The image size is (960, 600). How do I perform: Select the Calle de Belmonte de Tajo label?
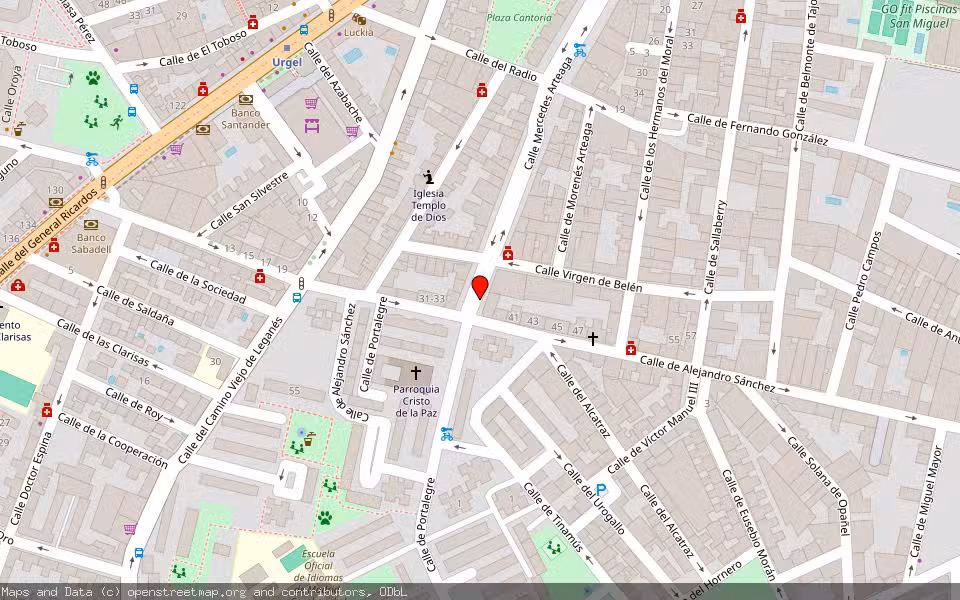click(x=806, y=66)
